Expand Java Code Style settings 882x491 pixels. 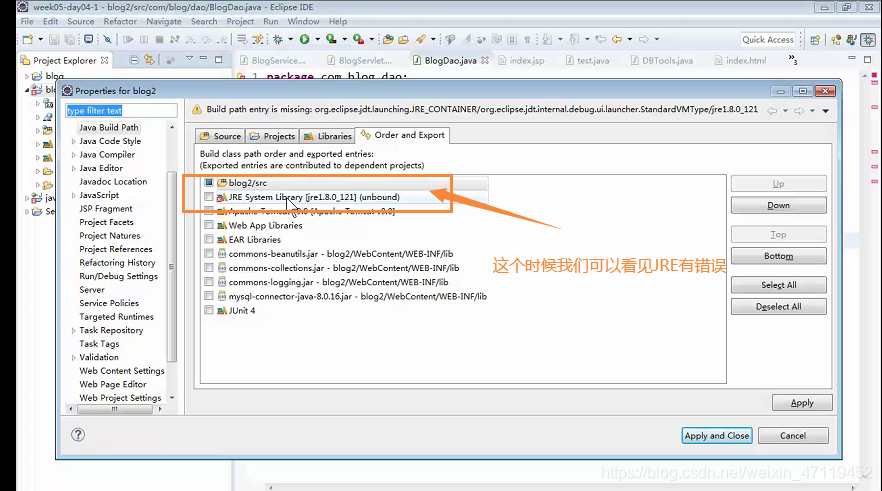74,141
